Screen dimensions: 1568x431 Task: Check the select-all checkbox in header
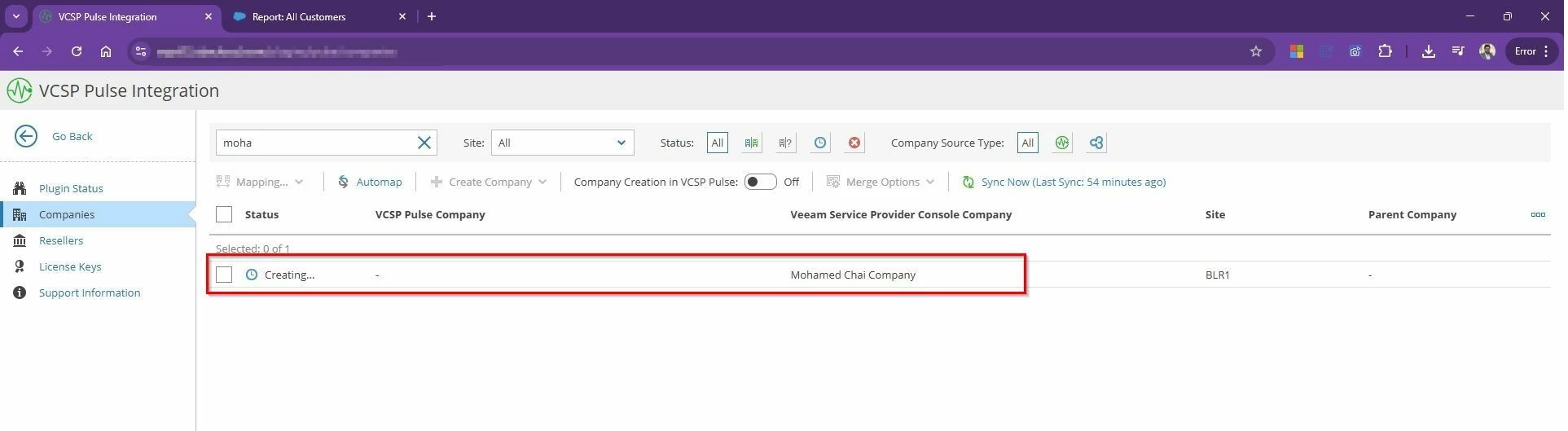click(224, 214)
